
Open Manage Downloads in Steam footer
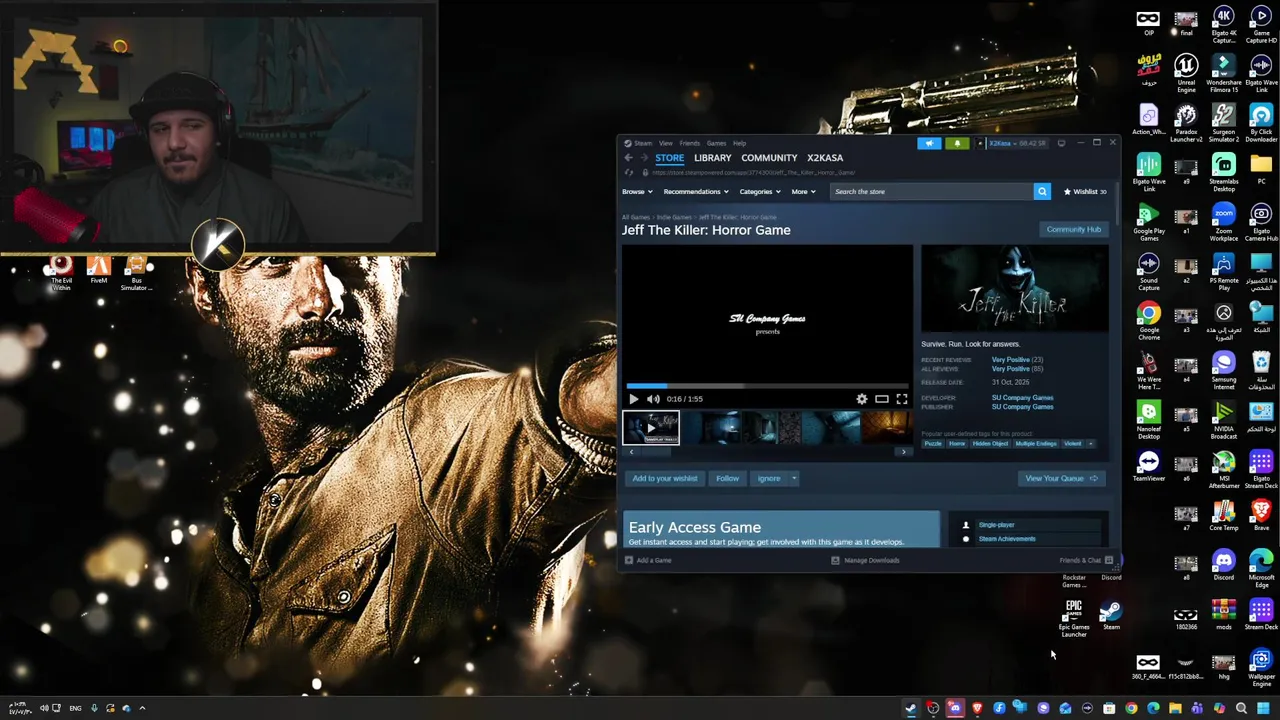[866, 560]
